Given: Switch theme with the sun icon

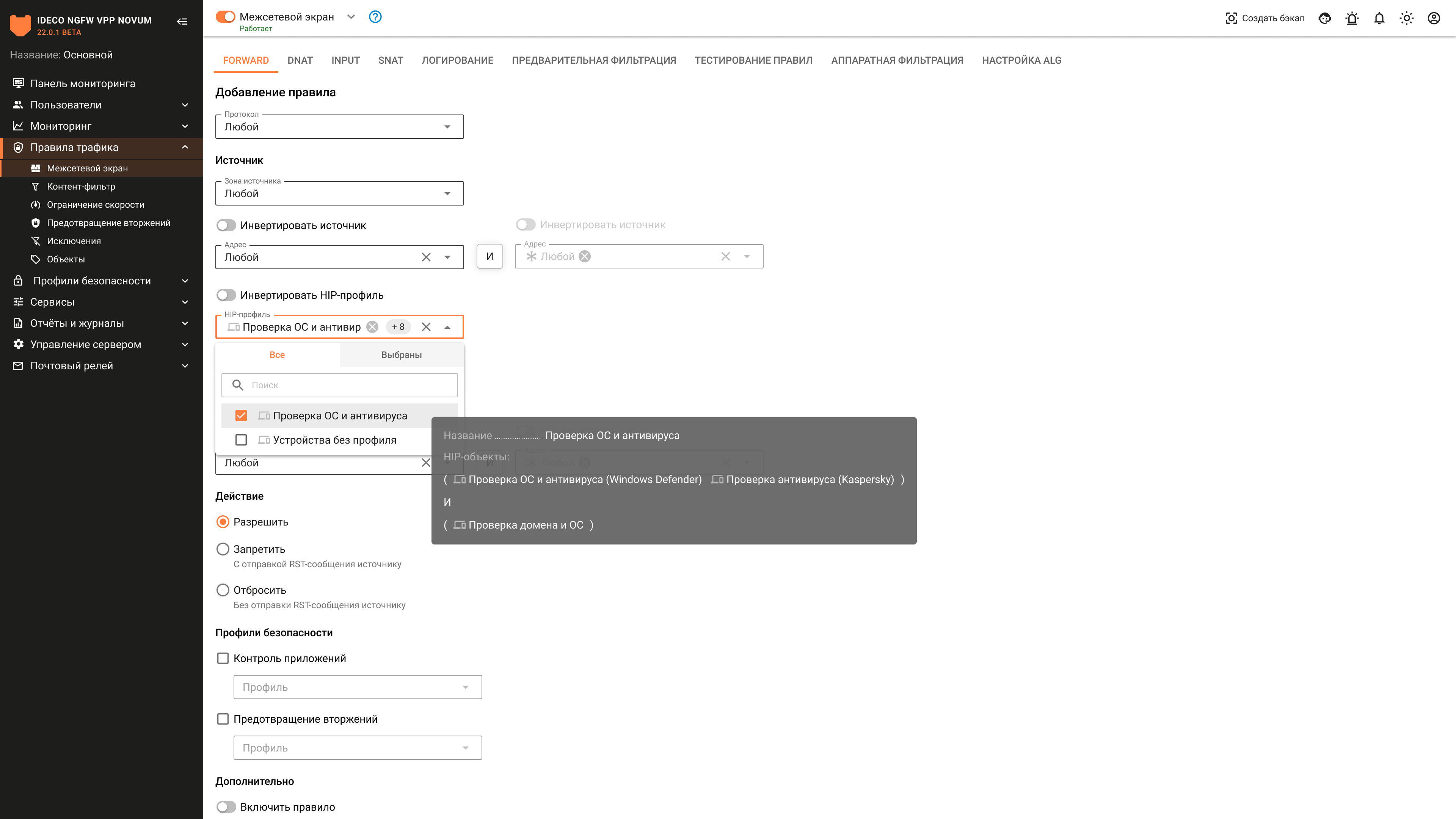Looking at the screenshot, I should [1406, 18].
